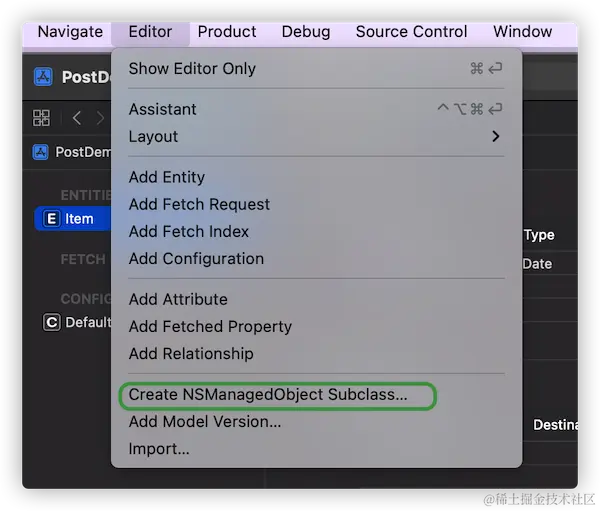The image size is (600, 511).
Task: Open the related items grid icon
Action: [x=41, y=118]
